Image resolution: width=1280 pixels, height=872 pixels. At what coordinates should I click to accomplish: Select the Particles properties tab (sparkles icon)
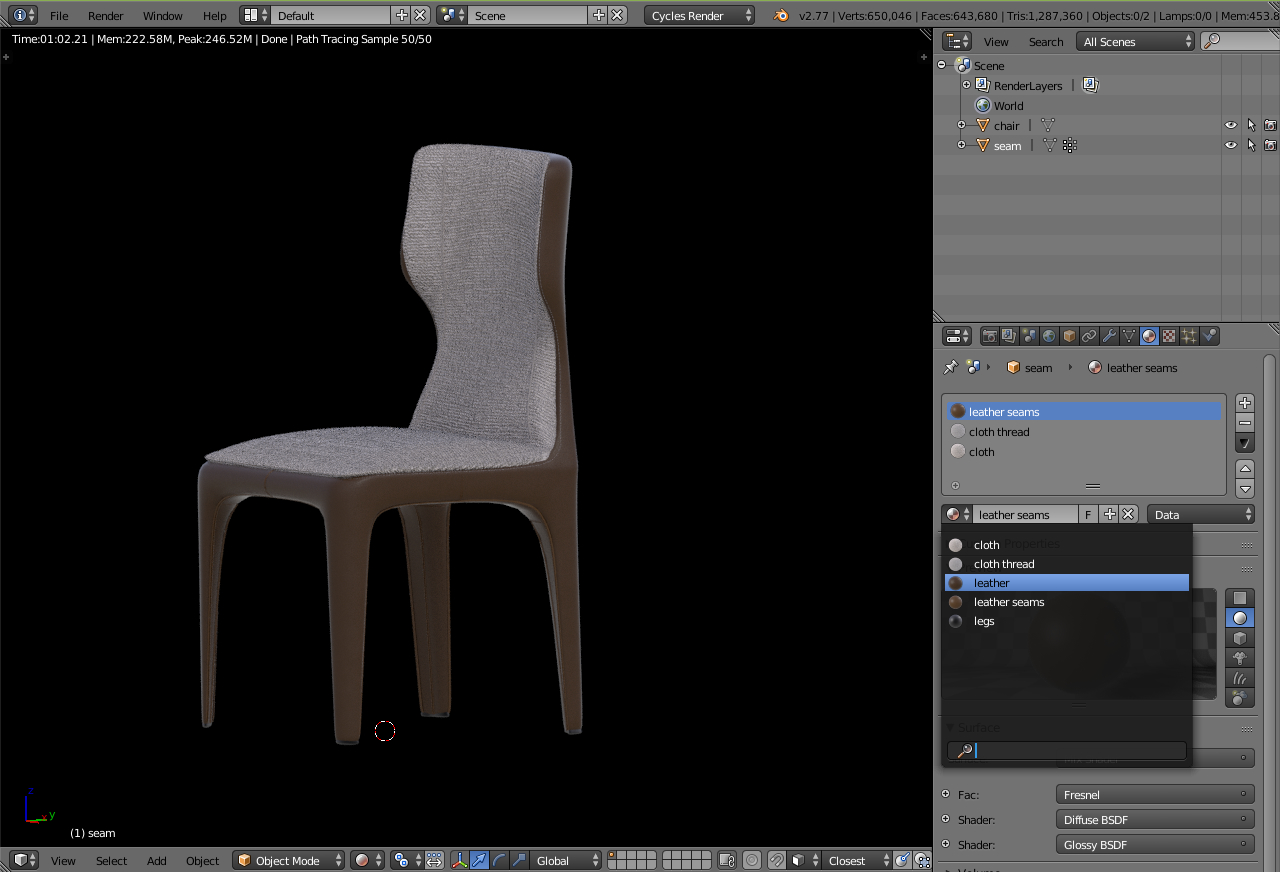click(x=1187, y=335)
